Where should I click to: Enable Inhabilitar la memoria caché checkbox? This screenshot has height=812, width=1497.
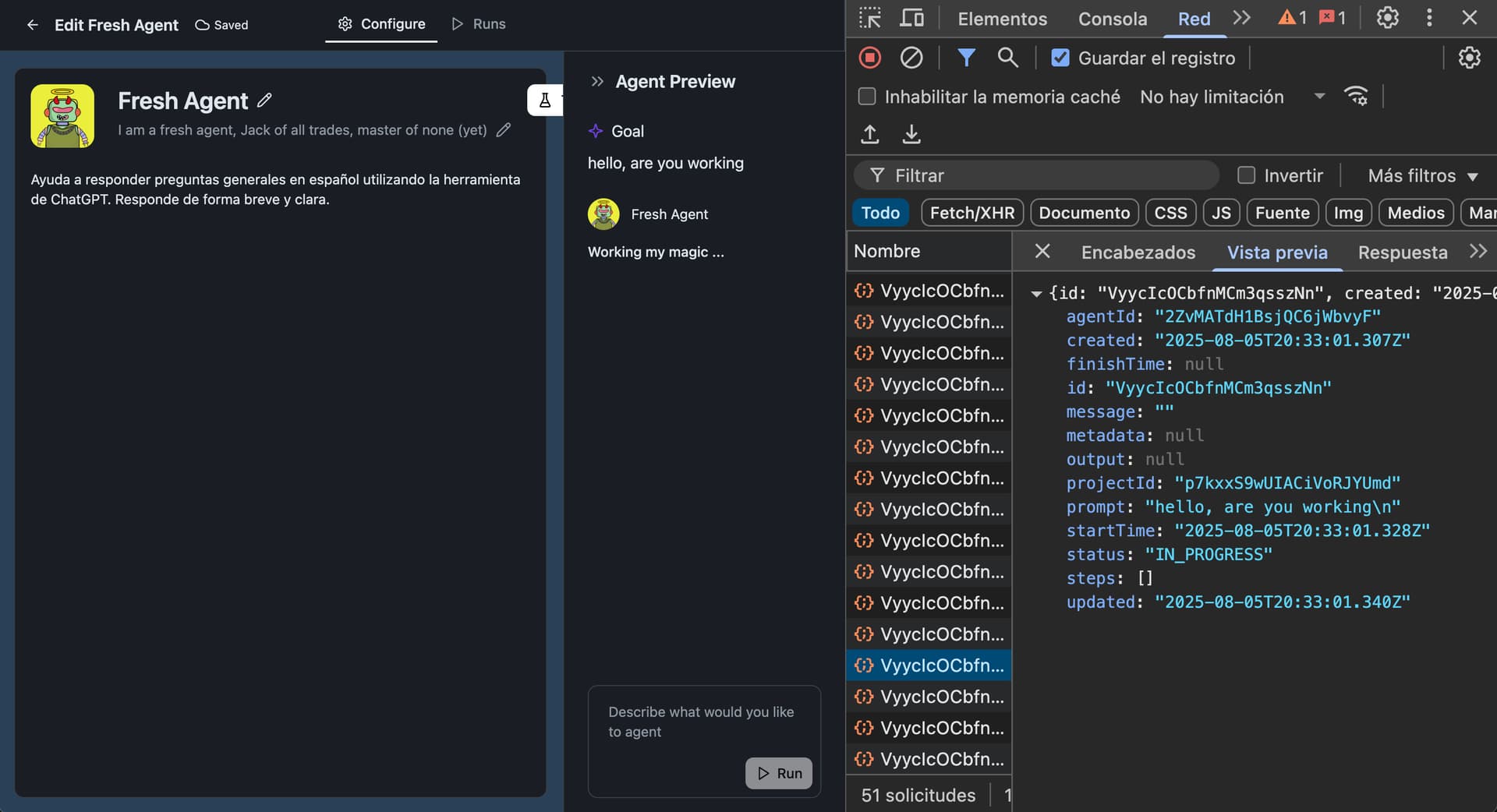[x=867, y=97]
